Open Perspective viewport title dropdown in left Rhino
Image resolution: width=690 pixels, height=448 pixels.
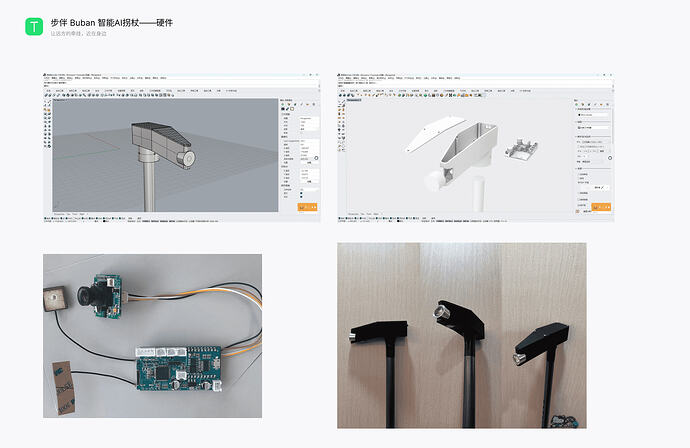(60, 100)
